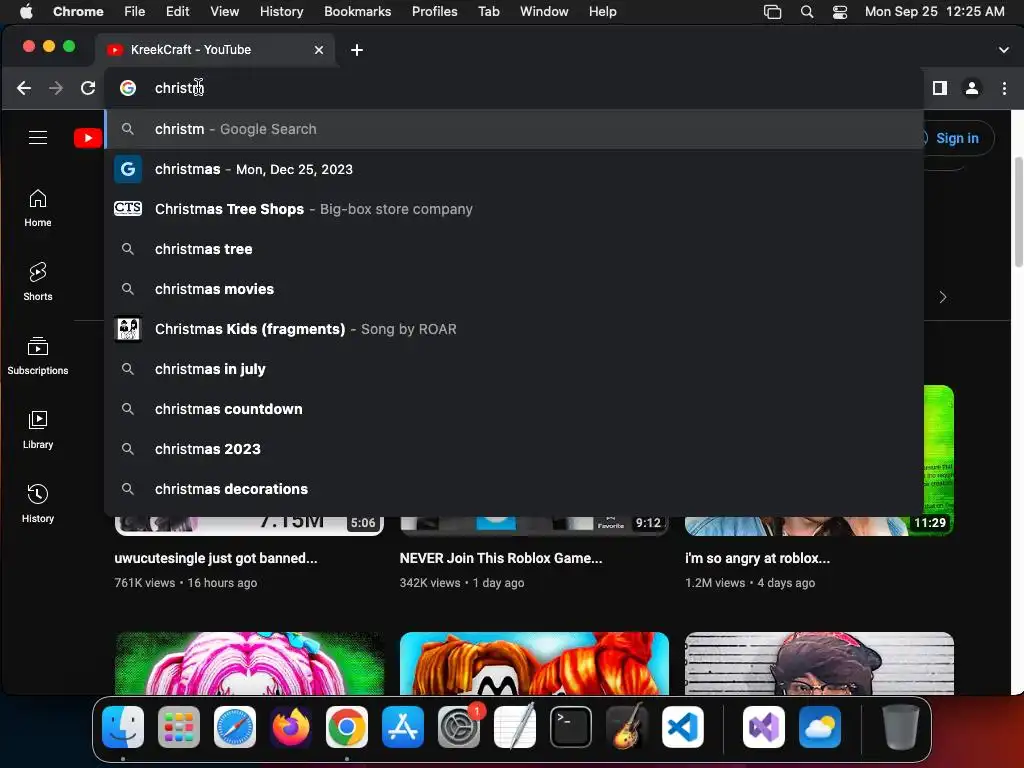Open the History menu in menu bar
1024x768 pixels.
tap(281, 11)
